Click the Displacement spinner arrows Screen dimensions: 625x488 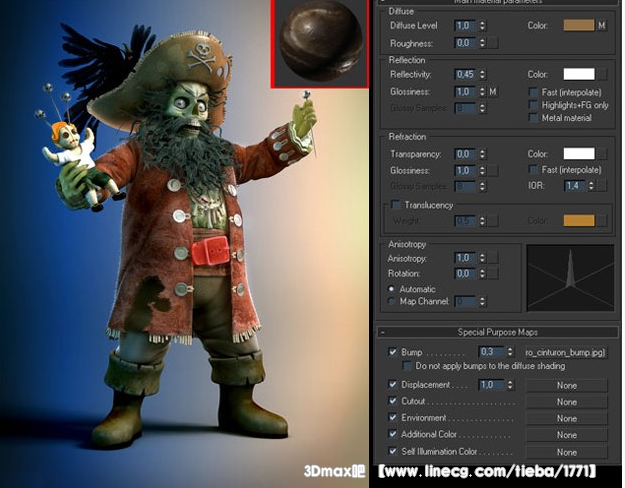coord(510,385)
